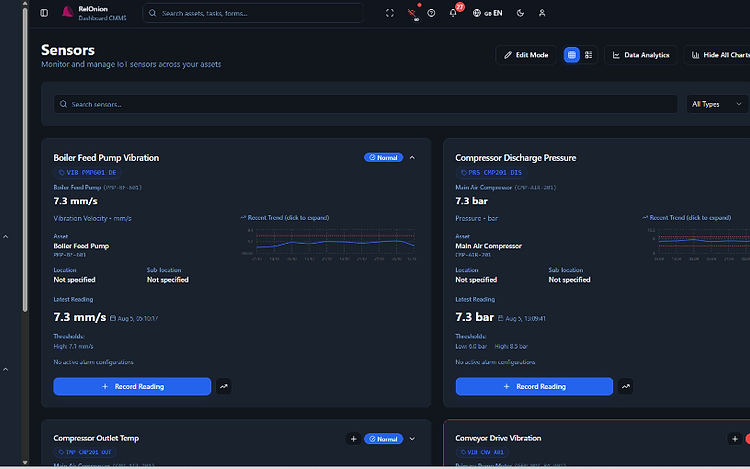Click the RelOnion logo
This screenshot has width=750, height=469.
pyautogui.click(x=67, y=12)
